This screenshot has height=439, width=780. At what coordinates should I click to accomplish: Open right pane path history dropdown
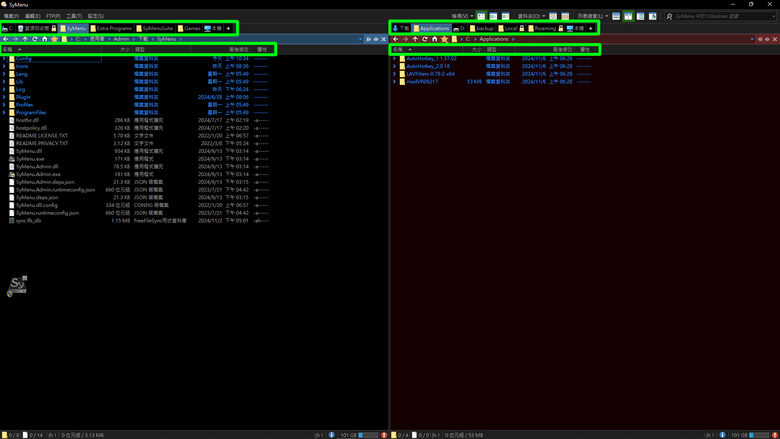tap(752, 39)
